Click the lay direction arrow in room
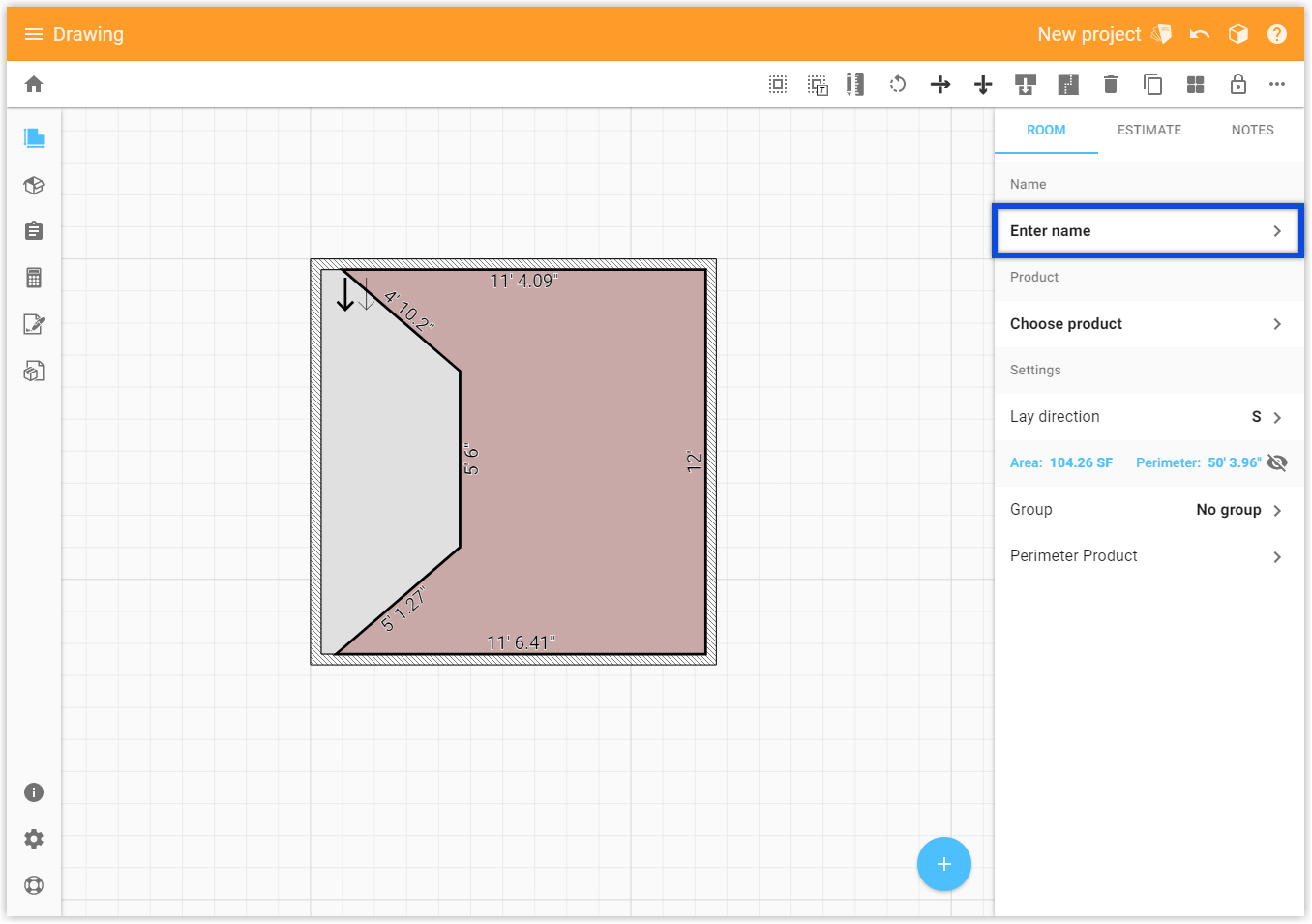Screen dimensions: 1312x924 coord(345,294)
